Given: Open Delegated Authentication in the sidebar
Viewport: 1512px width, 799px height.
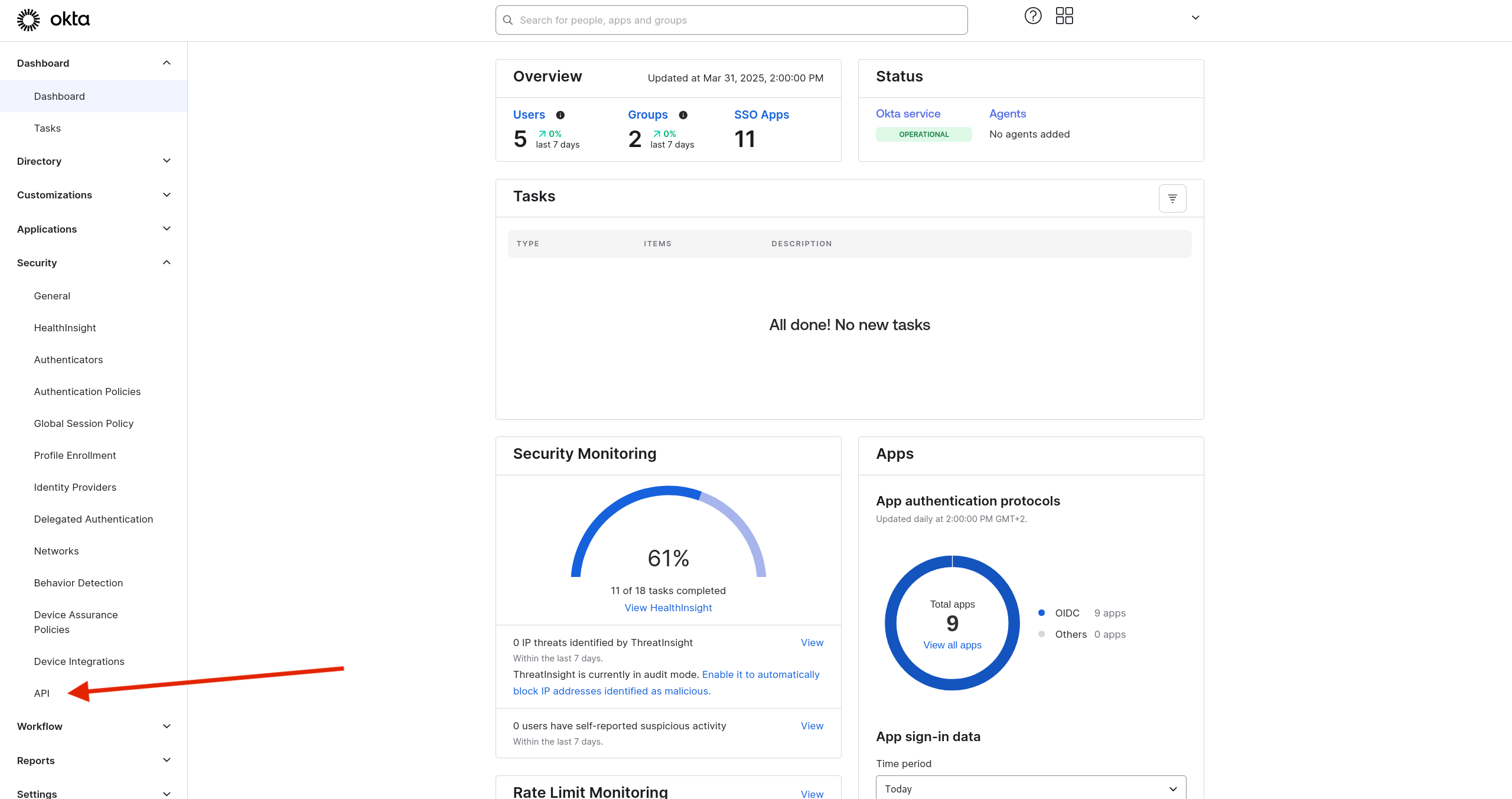Looking at the screenshot, I should [x=93, y=519].
